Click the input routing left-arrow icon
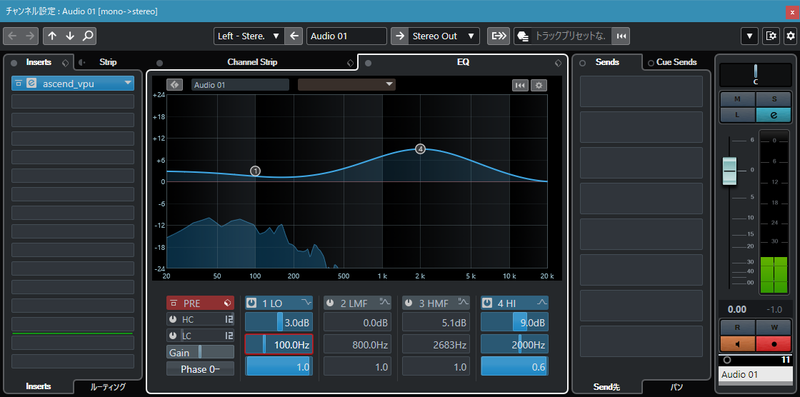Screen dimensions: 800x397 click(x=293, y=36)
